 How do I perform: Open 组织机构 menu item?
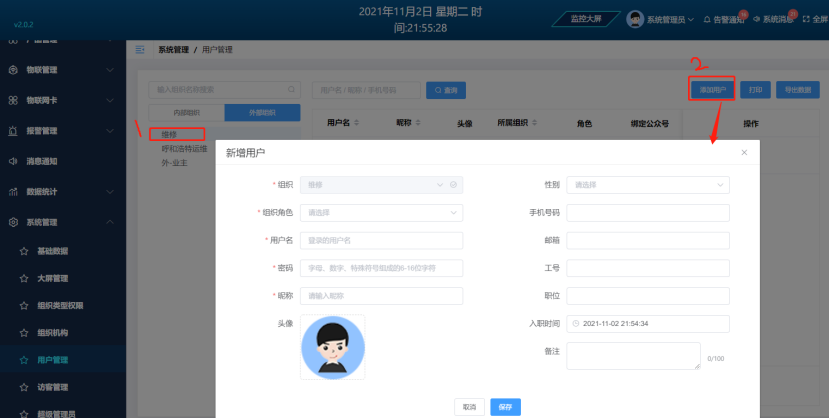click(x=52, y=333)
